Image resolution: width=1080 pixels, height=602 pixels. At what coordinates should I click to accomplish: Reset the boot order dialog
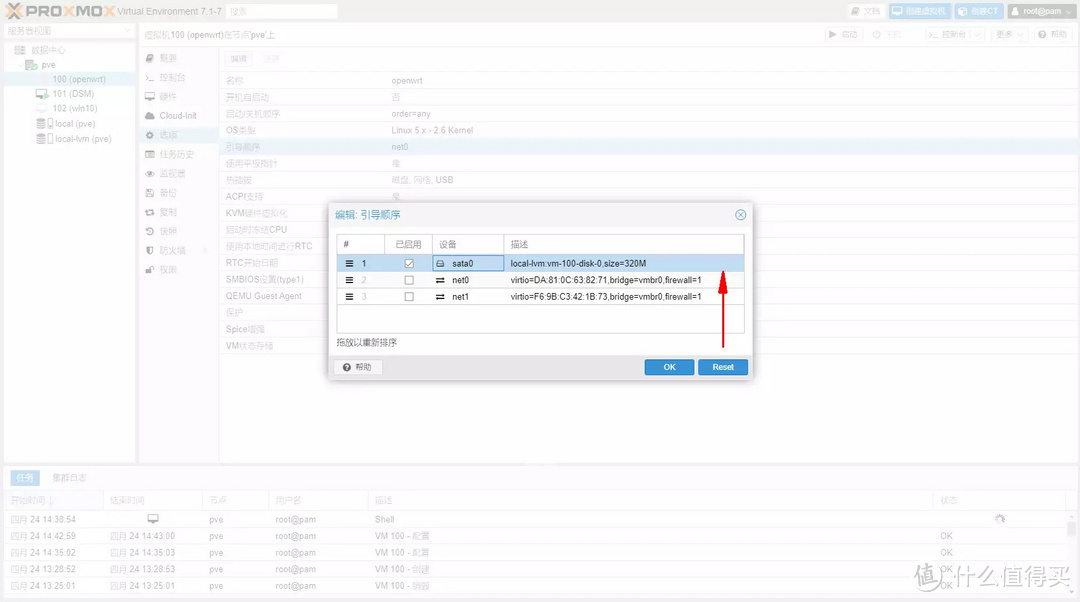[x=723, y=367]
